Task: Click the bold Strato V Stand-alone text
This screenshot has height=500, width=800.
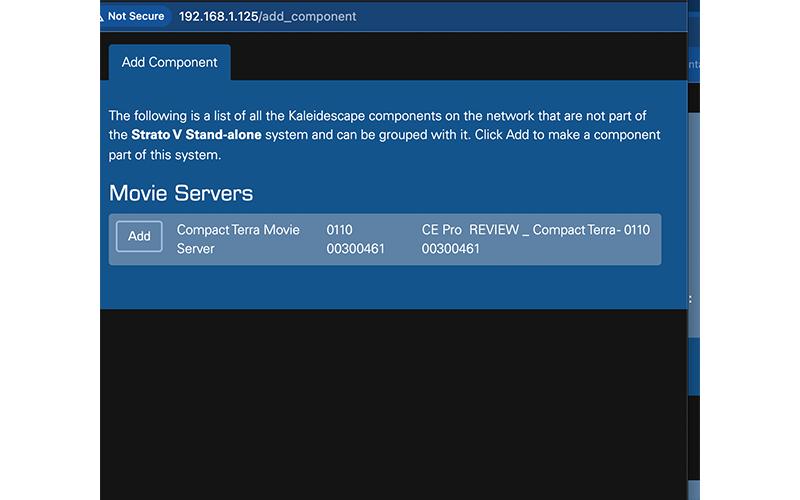Action: (x=189, y=134)
